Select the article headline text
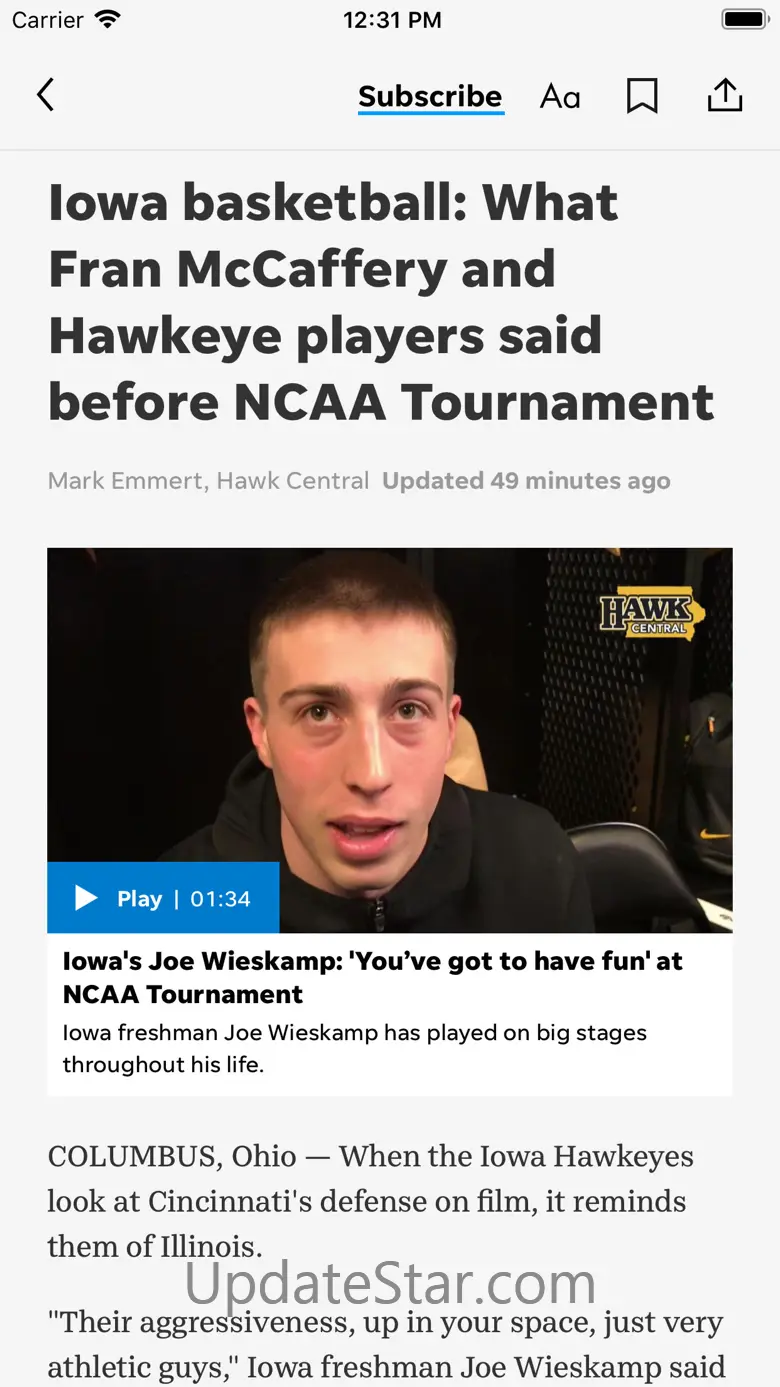 click(380, 302)
